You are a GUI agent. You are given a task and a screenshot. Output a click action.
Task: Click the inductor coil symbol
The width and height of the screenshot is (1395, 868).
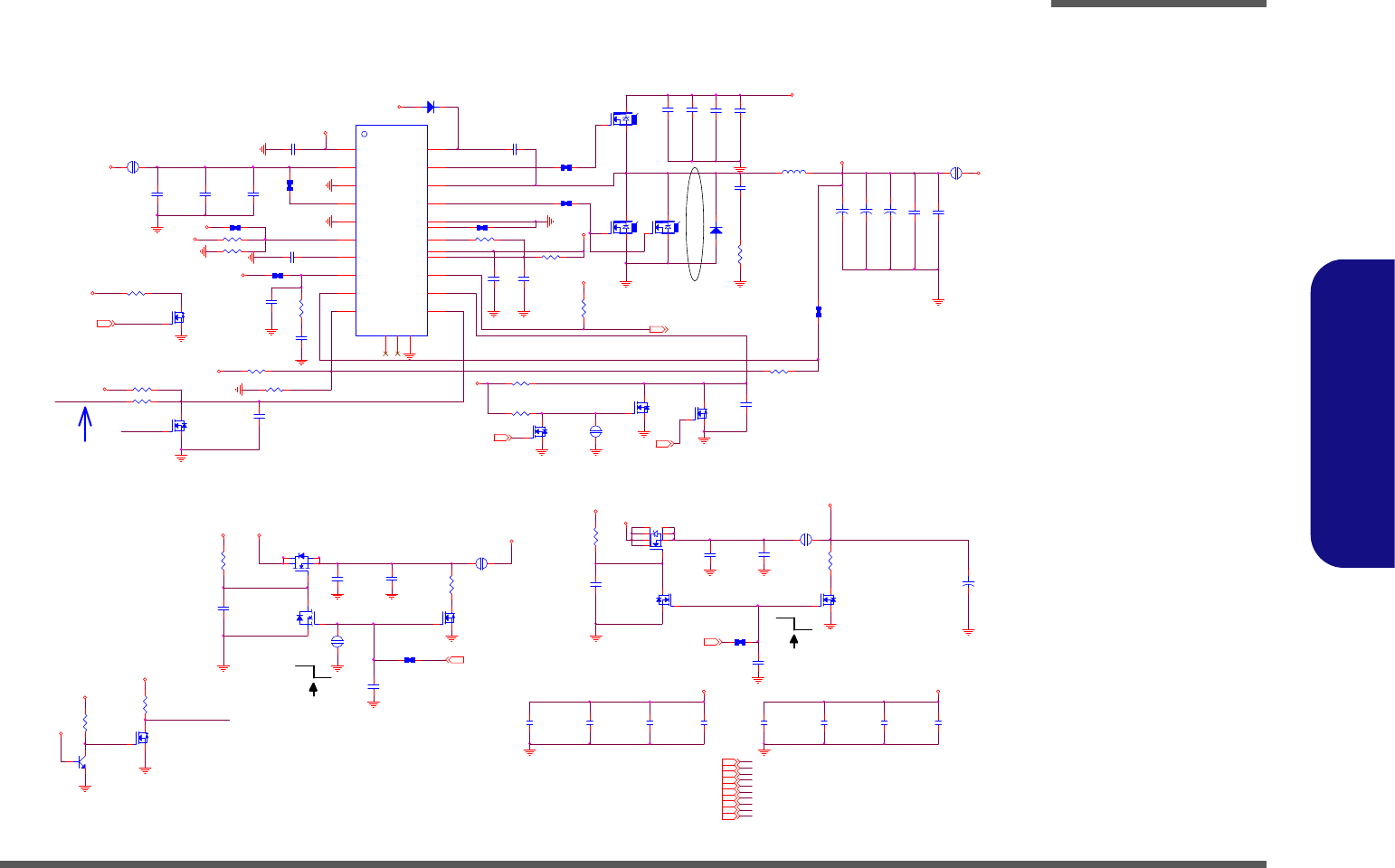[x=794, y=172]
